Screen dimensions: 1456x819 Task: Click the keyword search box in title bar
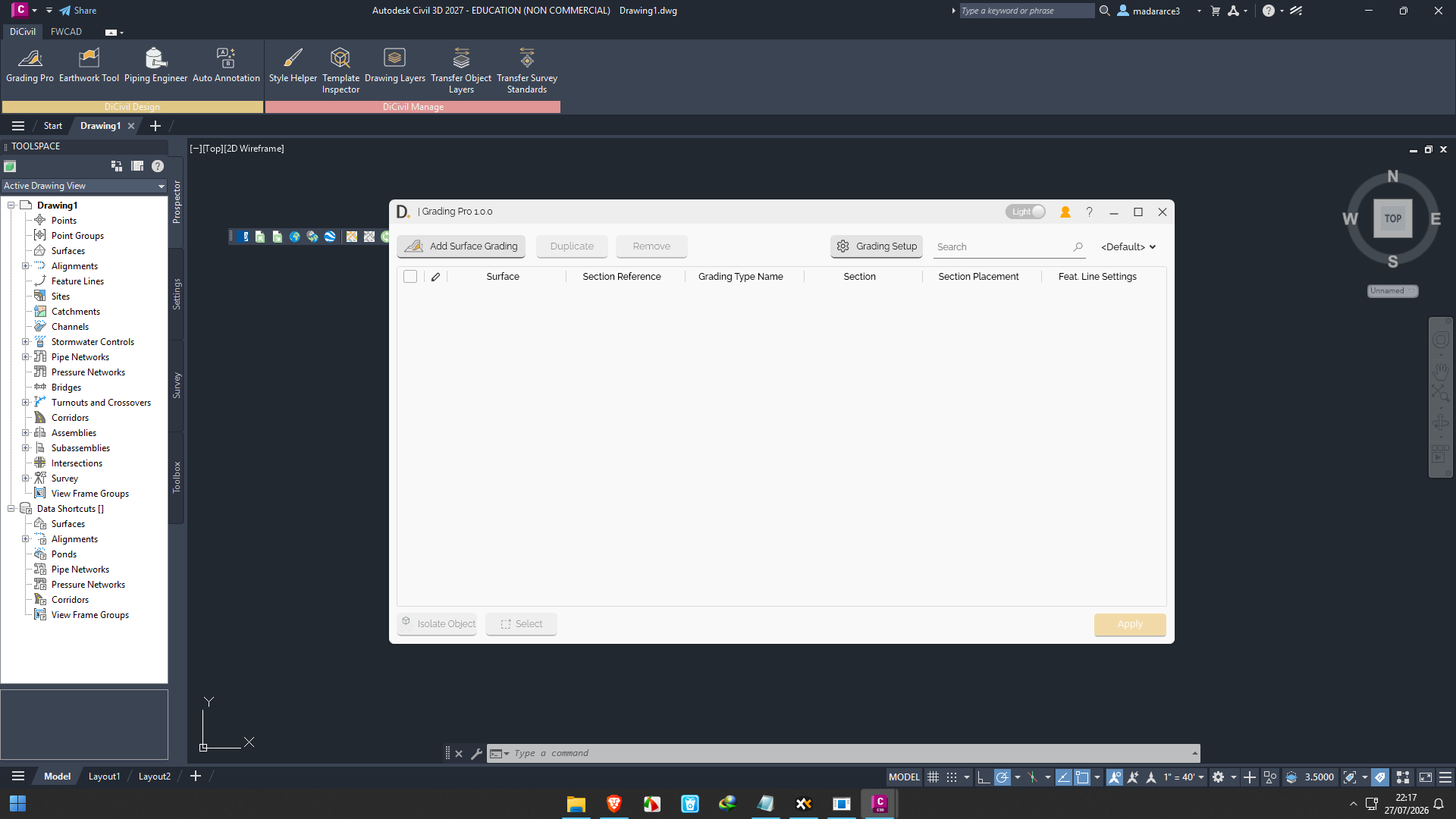1027,11
